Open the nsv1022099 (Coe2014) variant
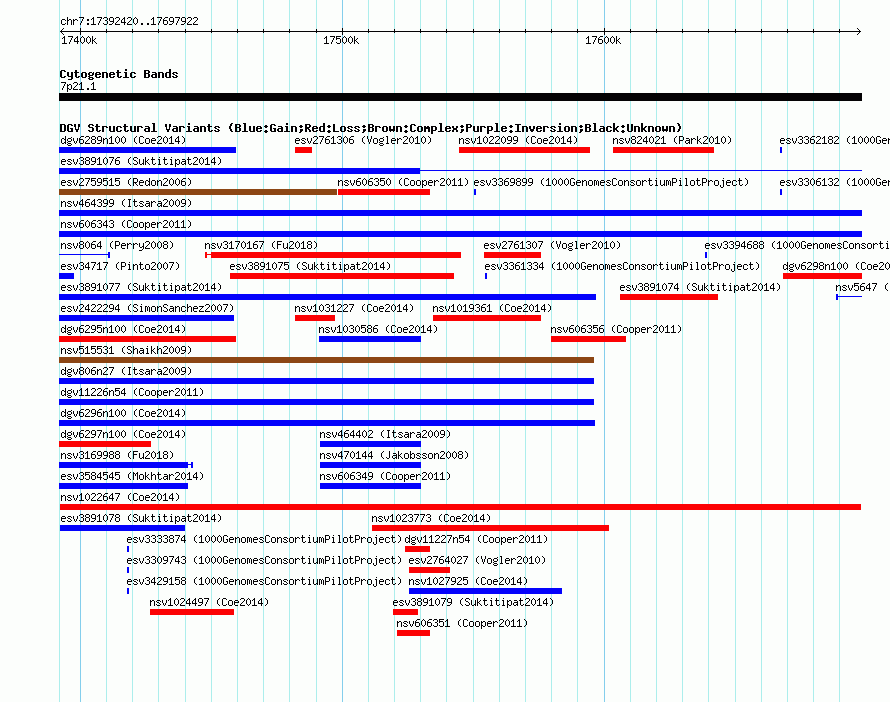Viewport: 890px width, 702px height. [x=518, y=140]
